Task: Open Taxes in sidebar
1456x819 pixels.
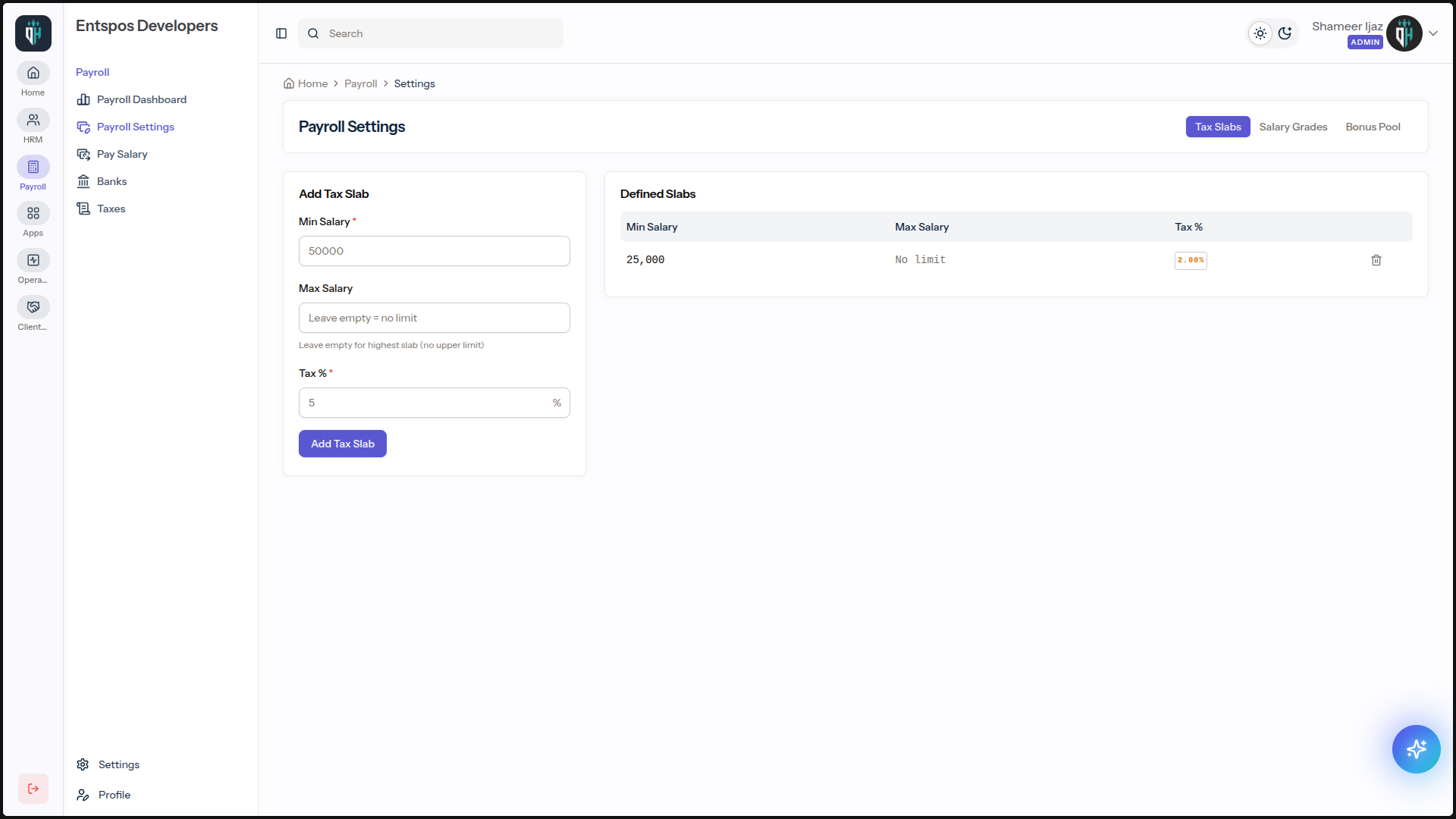Action: point(101,209)
